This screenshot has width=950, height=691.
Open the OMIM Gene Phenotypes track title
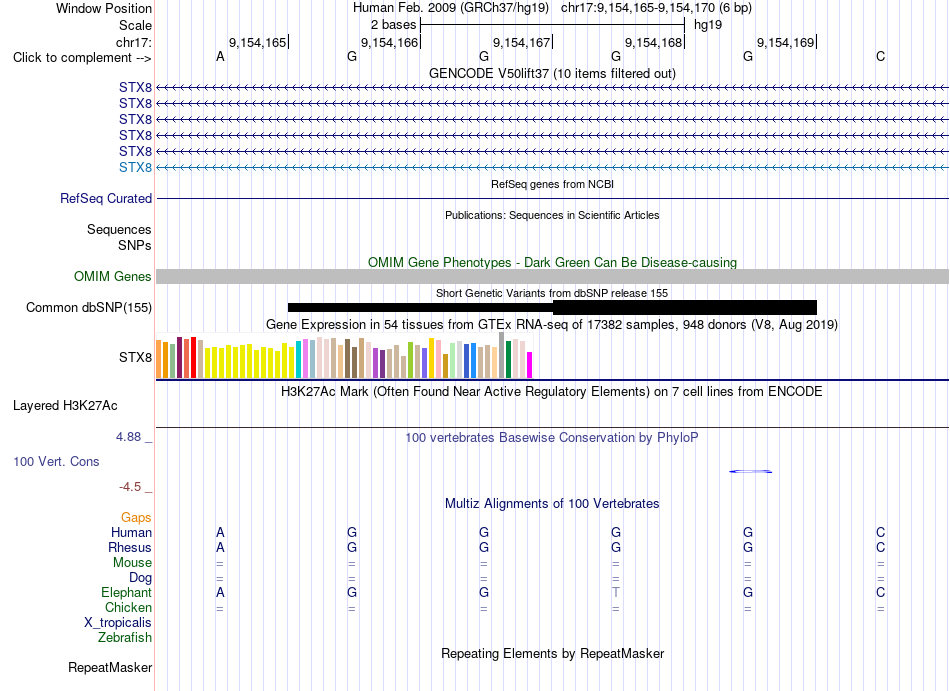pyautogui.click(x=552, y=262)
